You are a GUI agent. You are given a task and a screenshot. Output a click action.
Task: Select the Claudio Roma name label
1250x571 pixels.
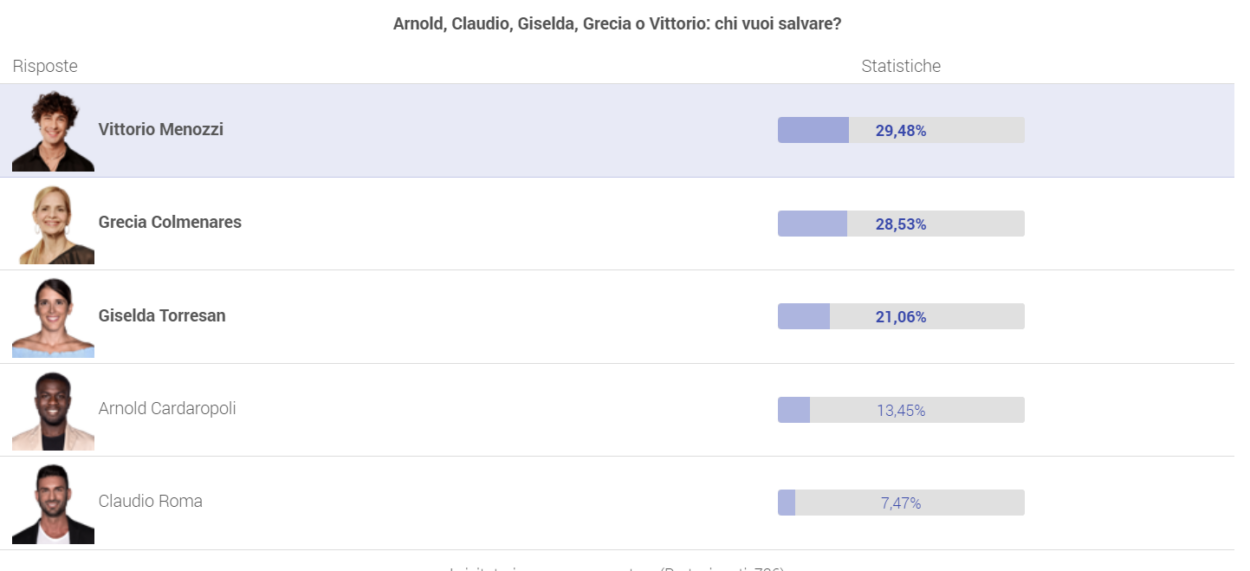[150, 501]
